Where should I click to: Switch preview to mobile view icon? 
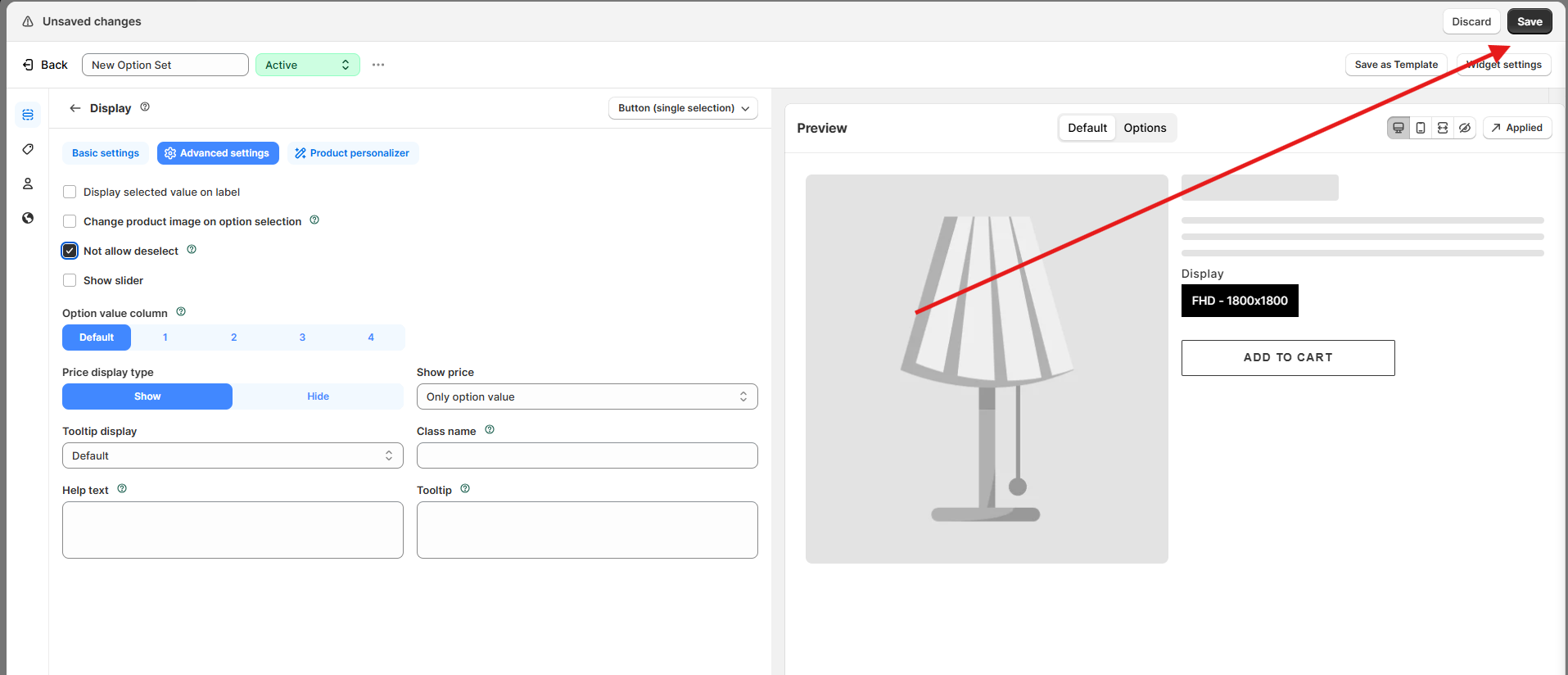tap(1421, 128)
